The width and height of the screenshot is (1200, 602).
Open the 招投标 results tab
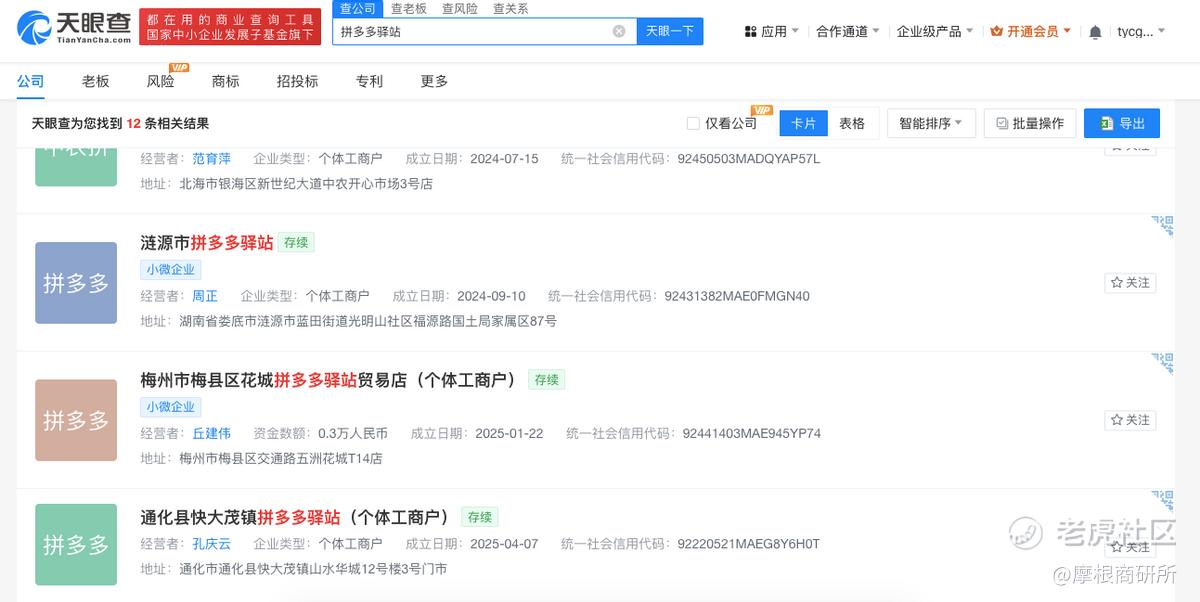[298, 81]
